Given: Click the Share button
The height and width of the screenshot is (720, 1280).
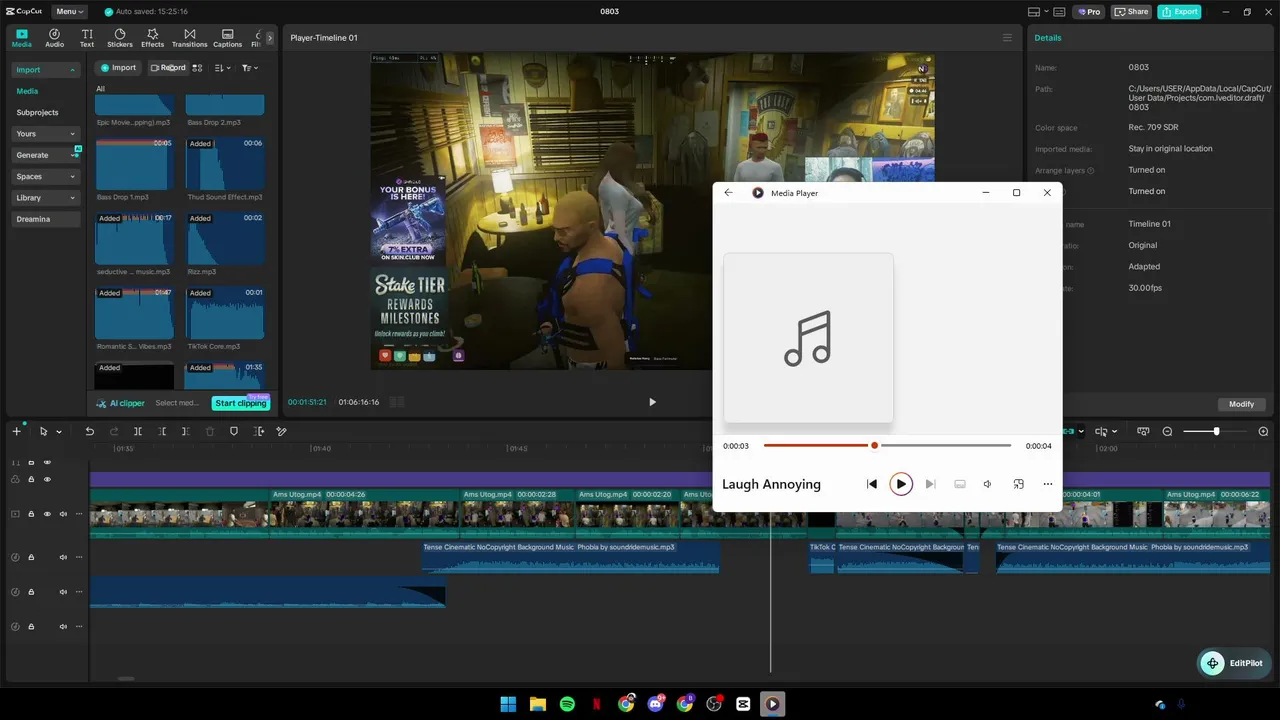Looking at the screenshot, I should pyautogui.click(x=1131, y=12).
